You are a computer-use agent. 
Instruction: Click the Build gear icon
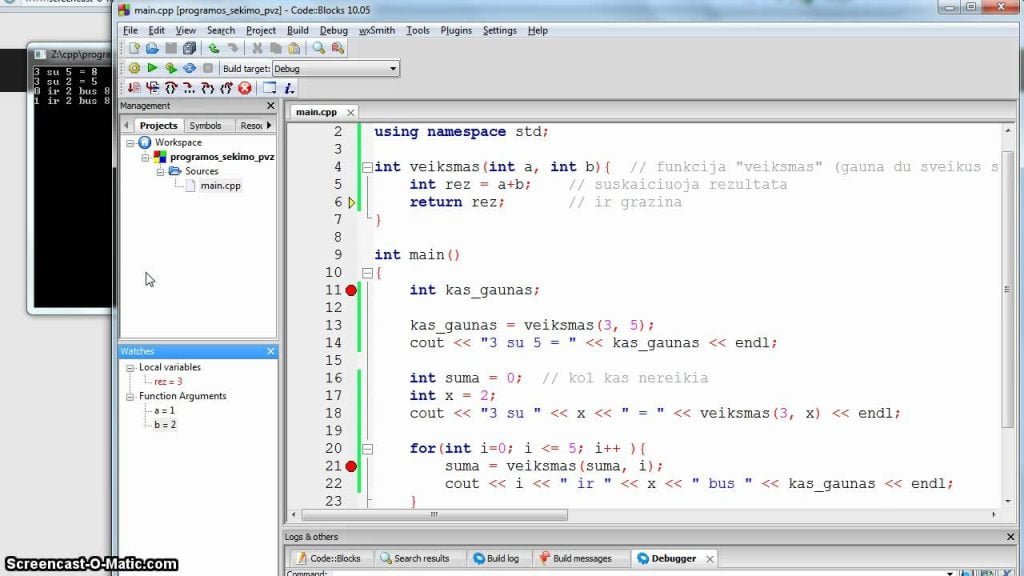134,68
